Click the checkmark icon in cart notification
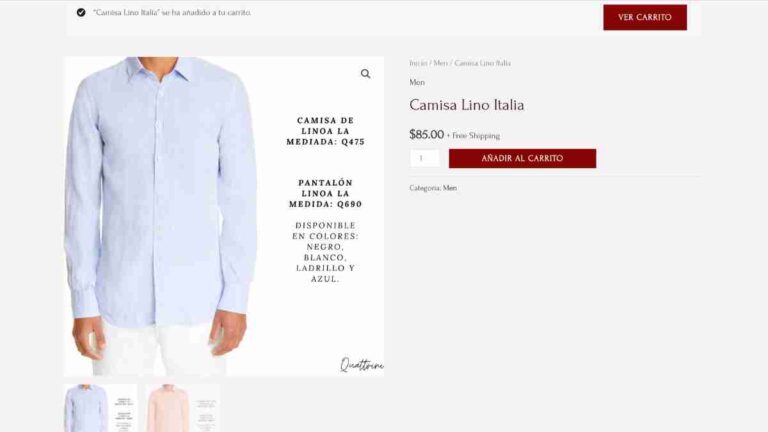Viewport: 768px width, 432px height. pyautogui.click(x=81, y=12)
